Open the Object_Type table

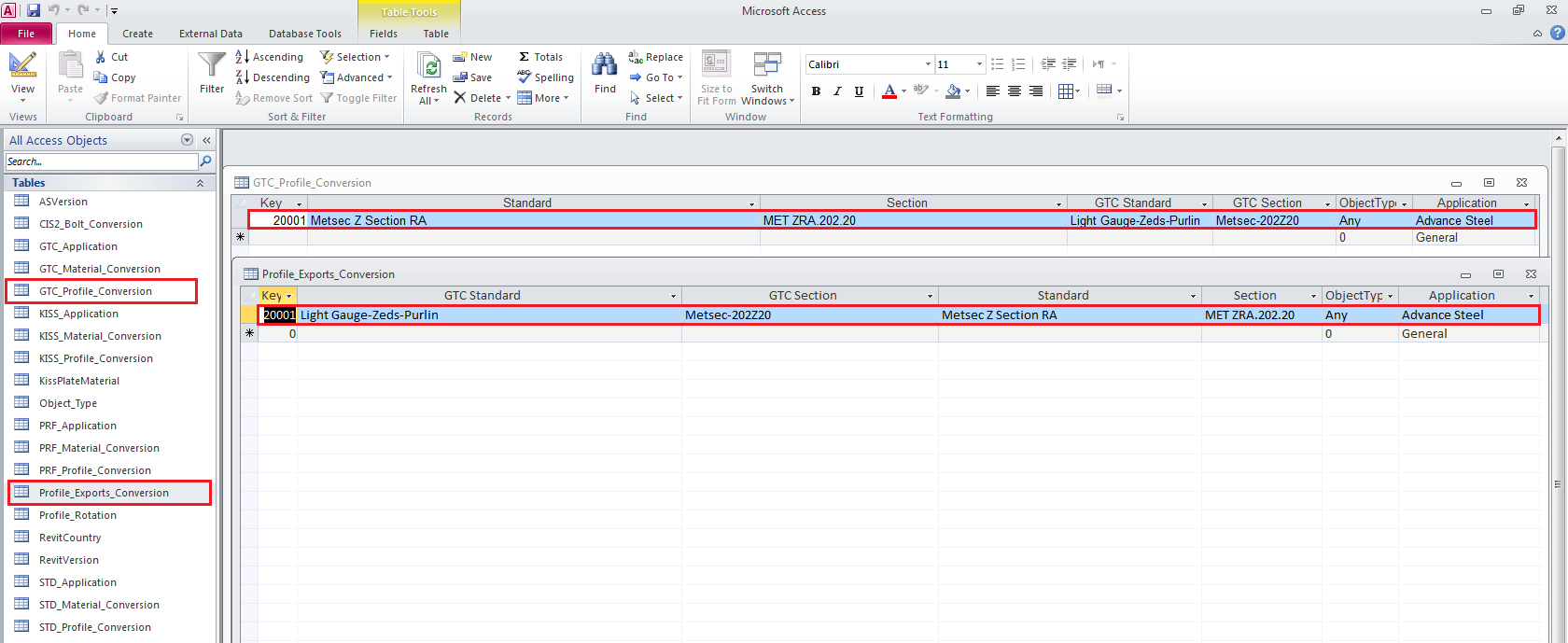[68, 403]
